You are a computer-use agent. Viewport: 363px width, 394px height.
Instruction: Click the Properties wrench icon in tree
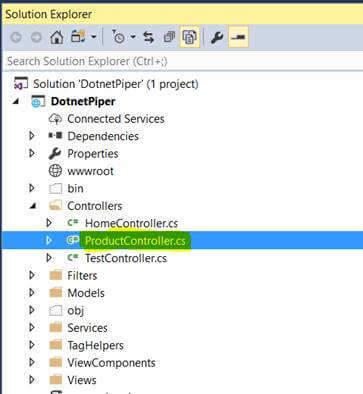click(x=55, y=153)
